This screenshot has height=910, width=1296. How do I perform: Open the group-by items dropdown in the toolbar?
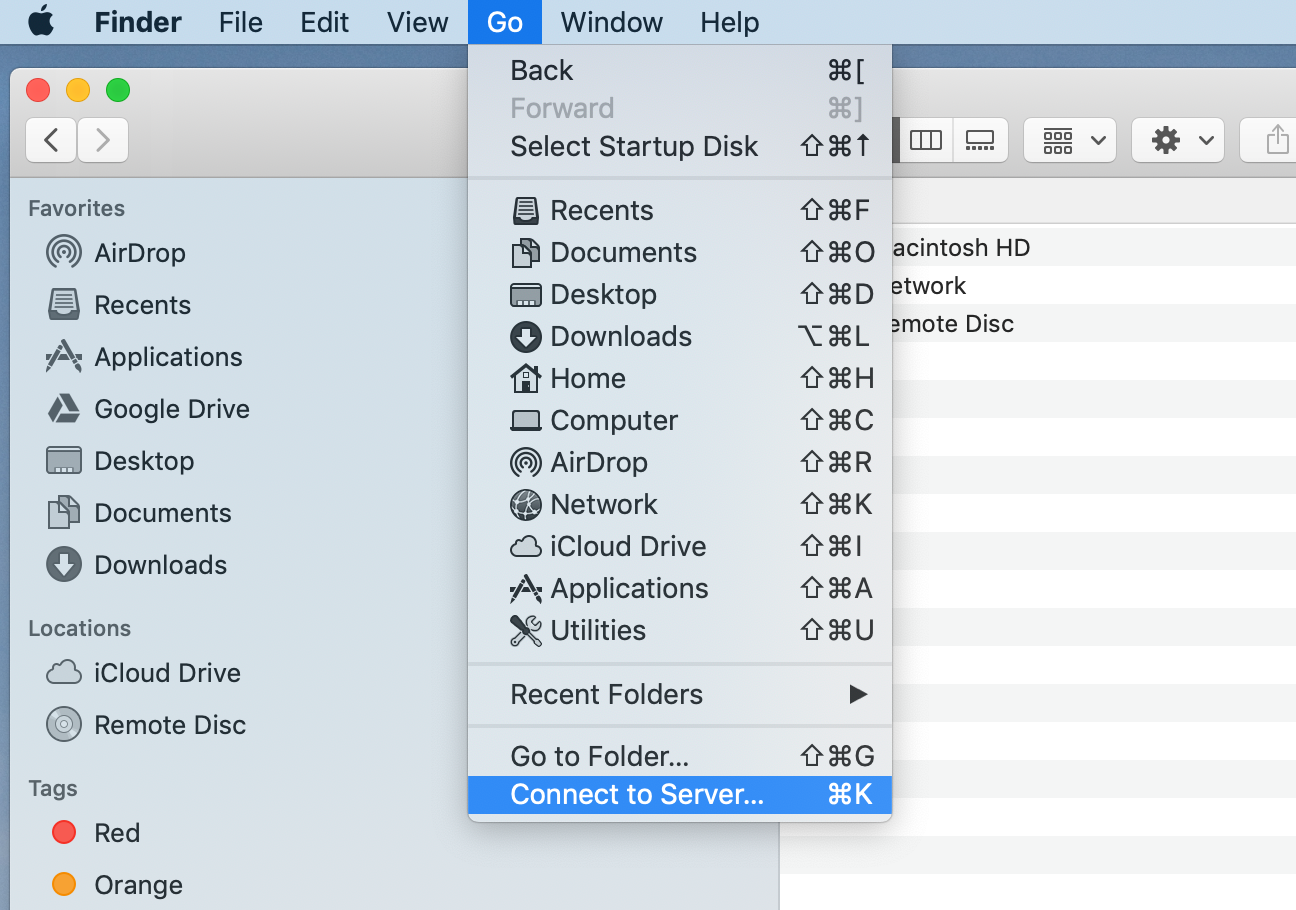pyautogui.click(x=1070, y=140)
